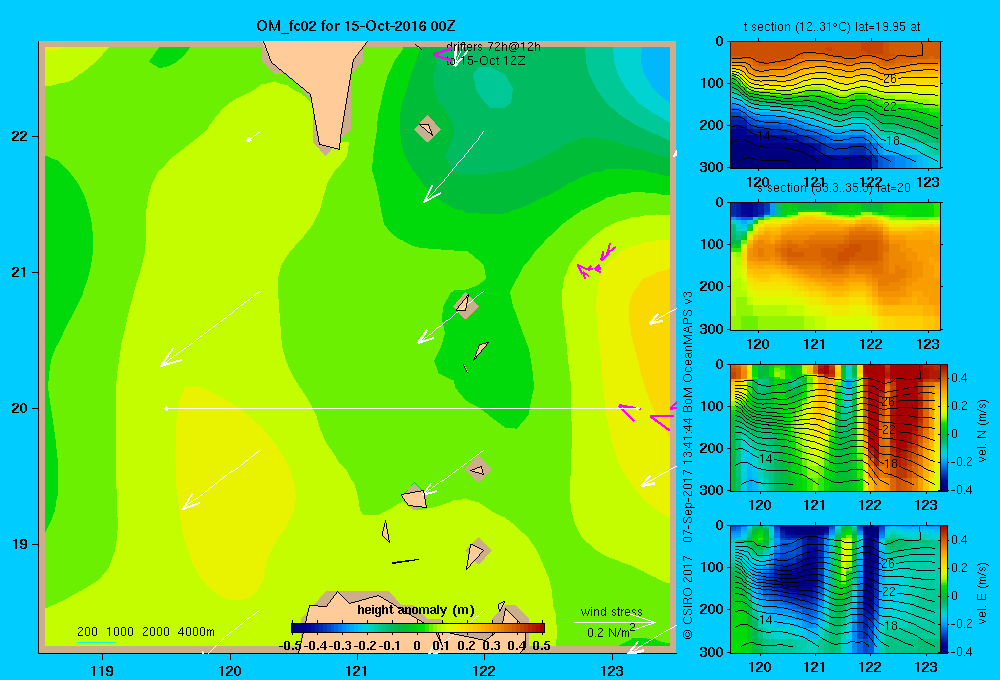This screenshot has height=680, width=1000.
Task: Click the '0.2 N/m2' wind stress value
Action: tap(611, 632)
